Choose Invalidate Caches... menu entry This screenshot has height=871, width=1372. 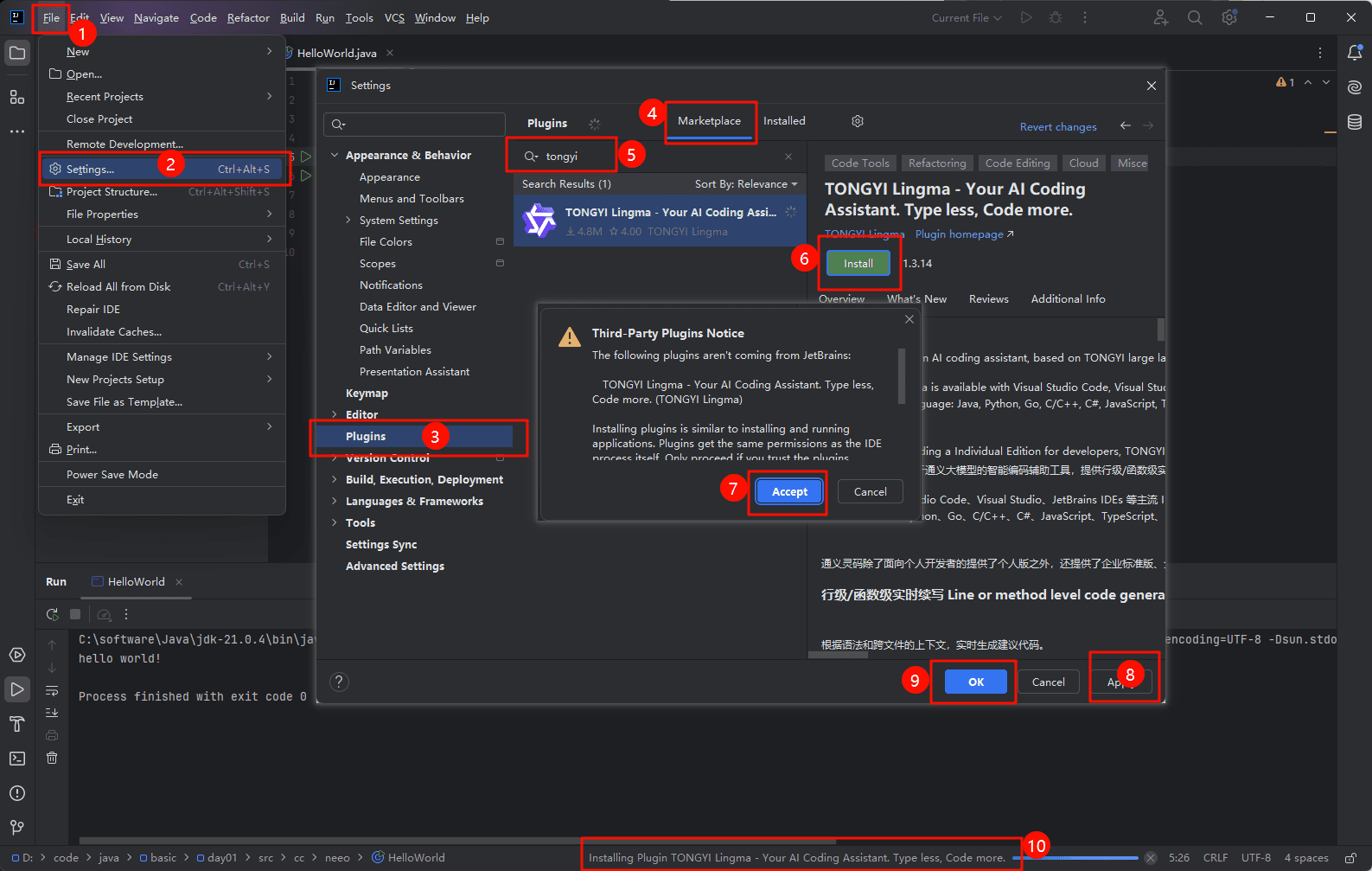(163, 332)
